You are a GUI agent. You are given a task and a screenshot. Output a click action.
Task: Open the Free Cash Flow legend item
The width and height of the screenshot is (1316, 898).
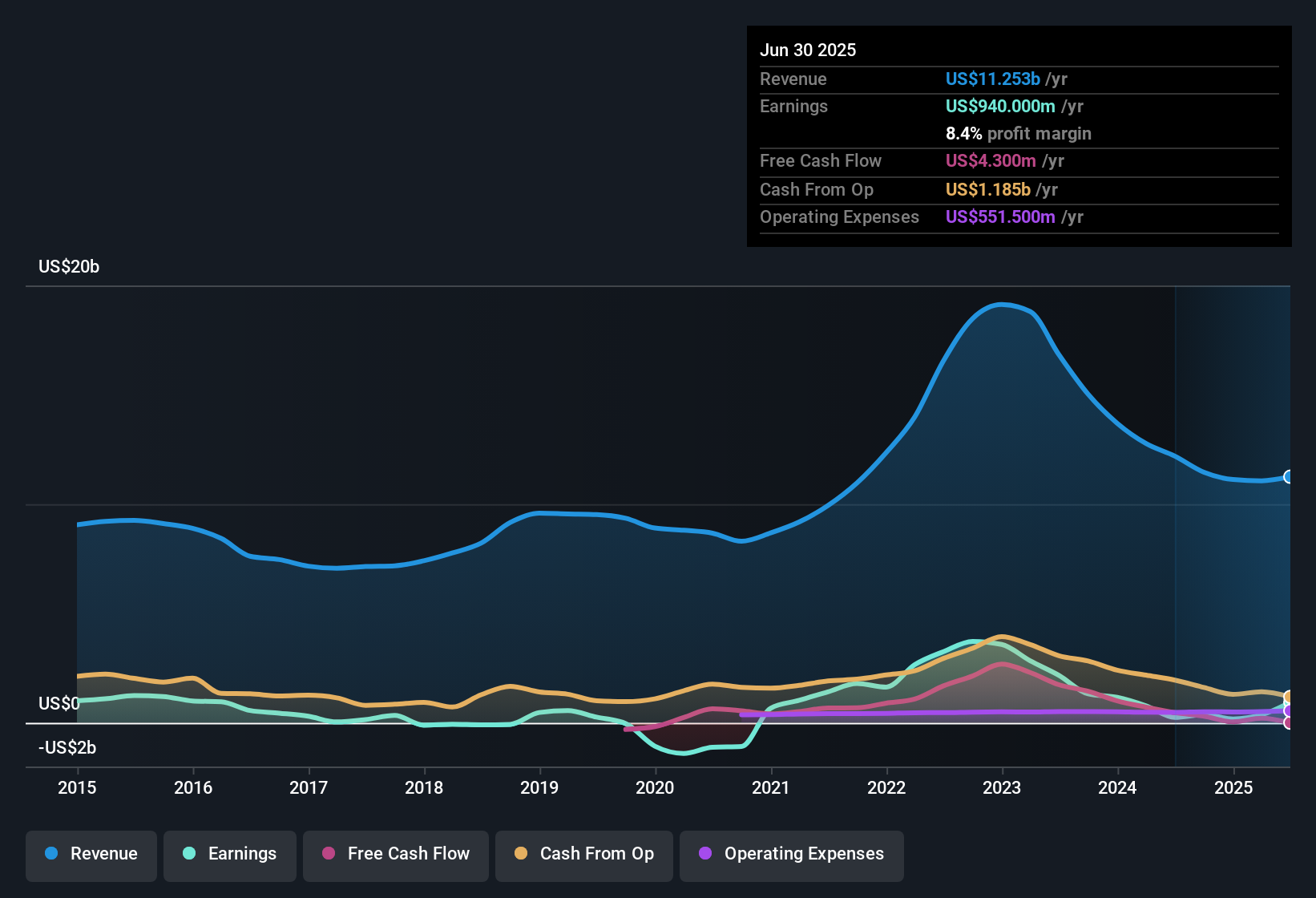(x=395, y=854)
